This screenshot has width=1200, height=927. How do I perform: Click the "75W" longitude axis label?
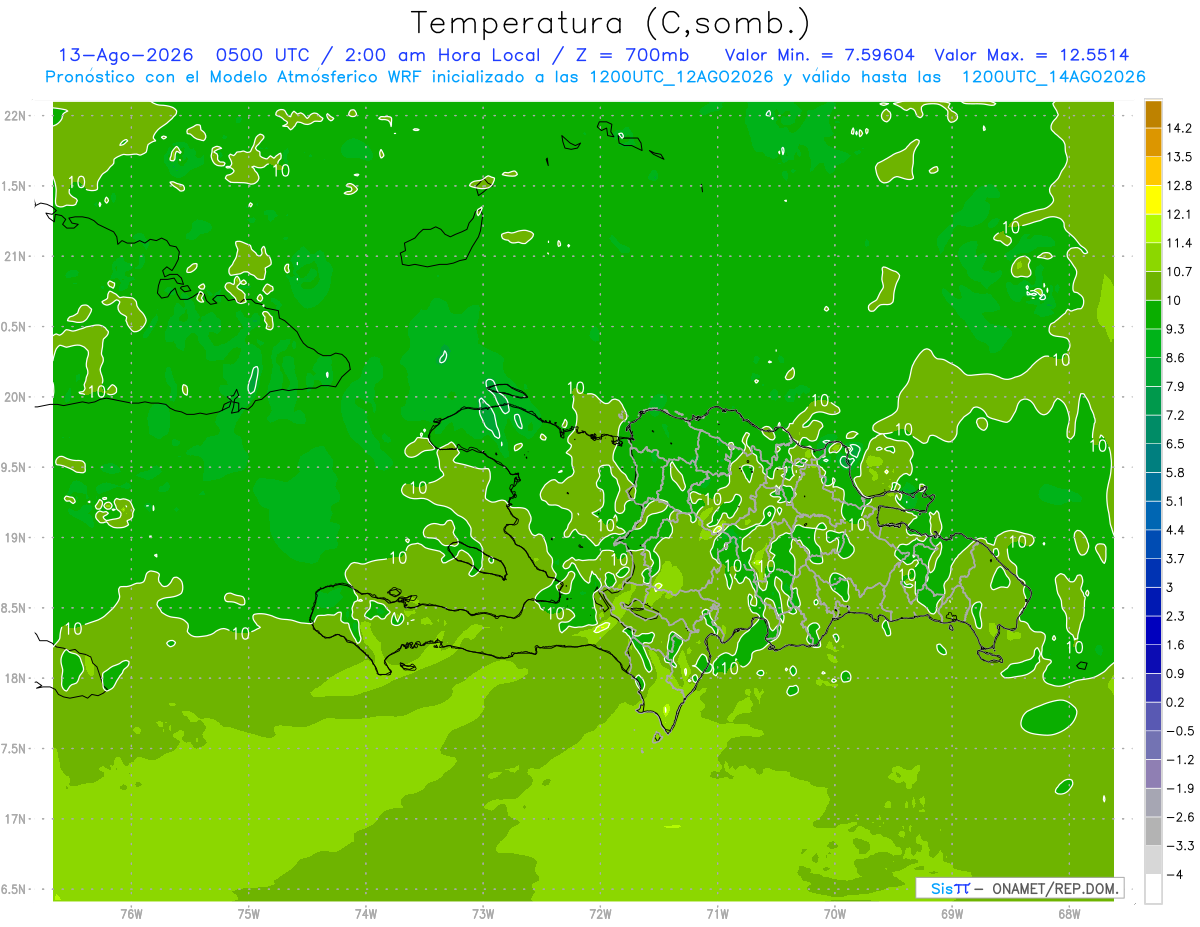click(249, 913)
